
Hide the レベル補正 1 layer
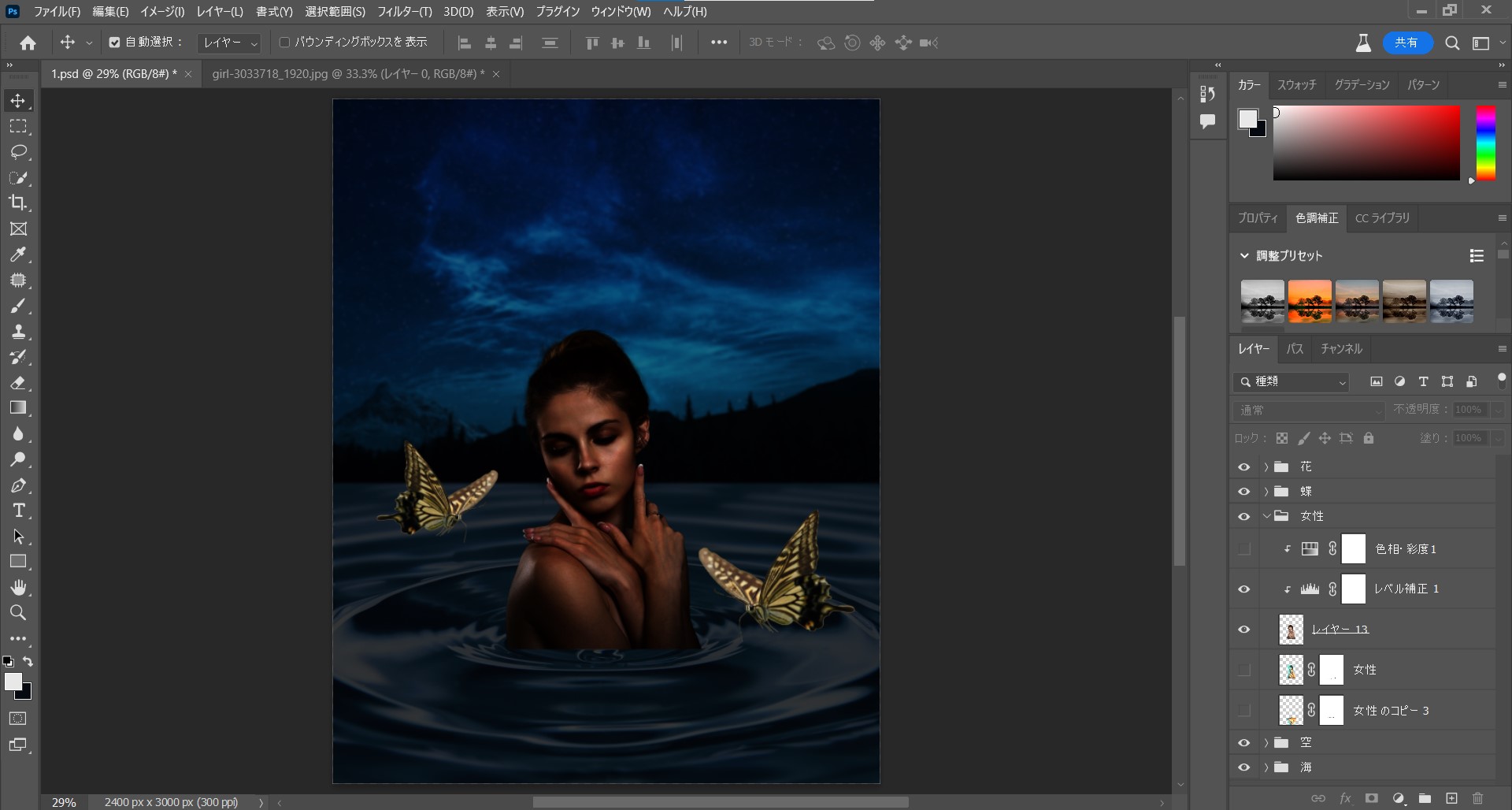point(1244,589)
